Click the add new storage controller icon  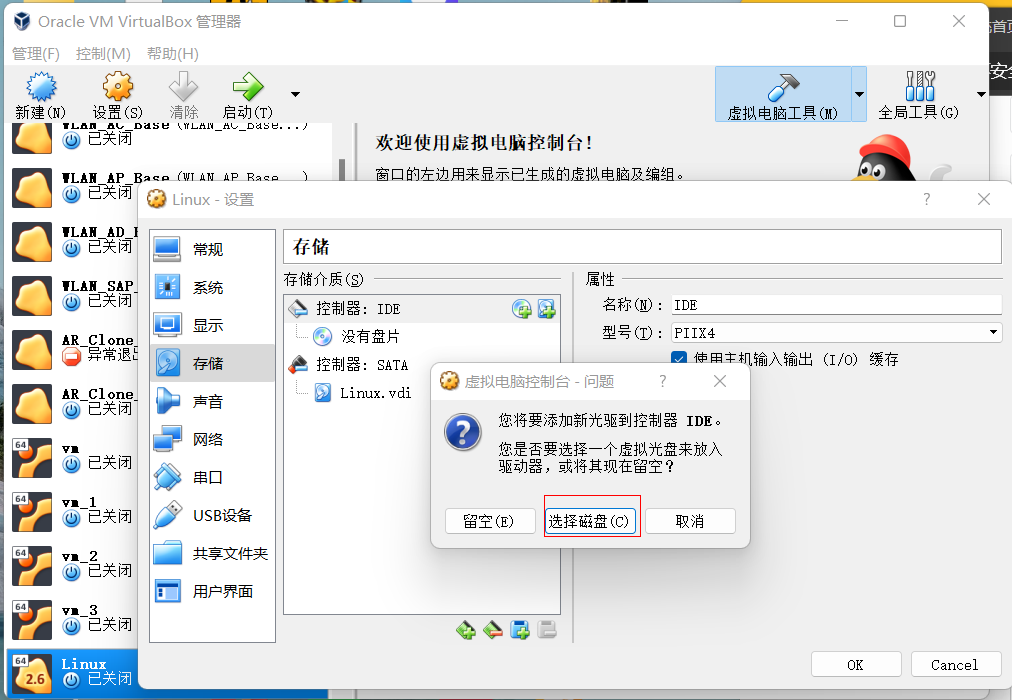click(466, 629)
